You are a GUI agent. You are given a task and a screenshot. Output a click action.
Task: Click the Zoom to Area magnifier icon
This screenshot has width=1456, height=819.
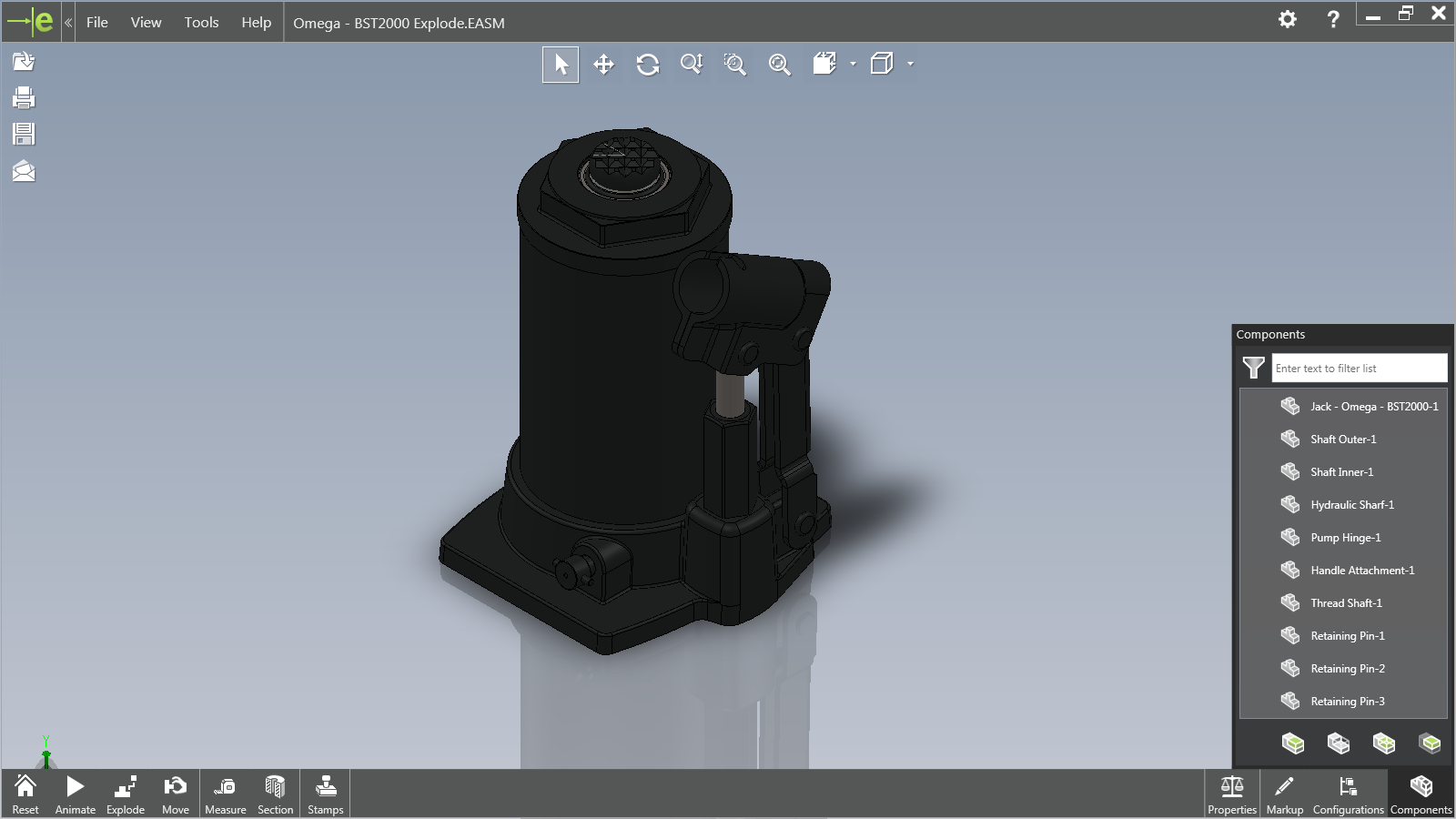(x=735, y=65)
